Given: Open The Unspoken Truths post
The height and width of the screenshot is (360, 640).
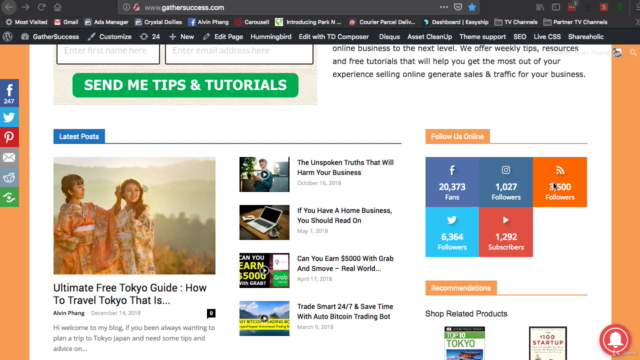Looking at the screenshot, I should pos(345,167).
